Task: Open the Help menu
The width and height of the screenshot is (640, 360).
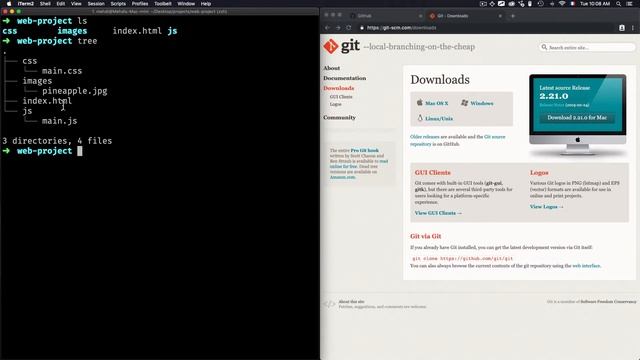Action: 206,4
